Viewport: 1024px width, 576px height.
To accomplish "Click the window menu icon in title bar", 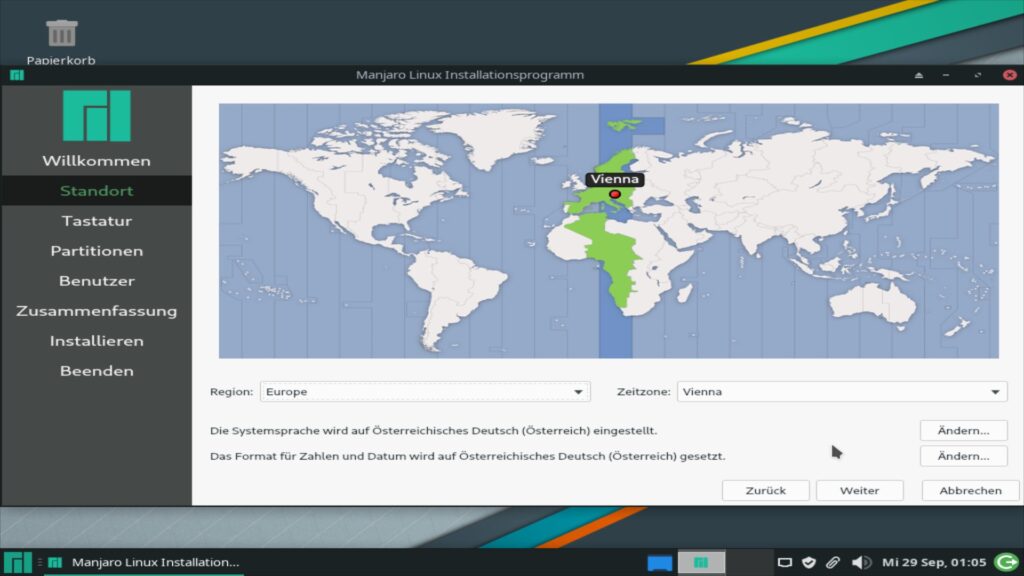I will coord(17,75).
